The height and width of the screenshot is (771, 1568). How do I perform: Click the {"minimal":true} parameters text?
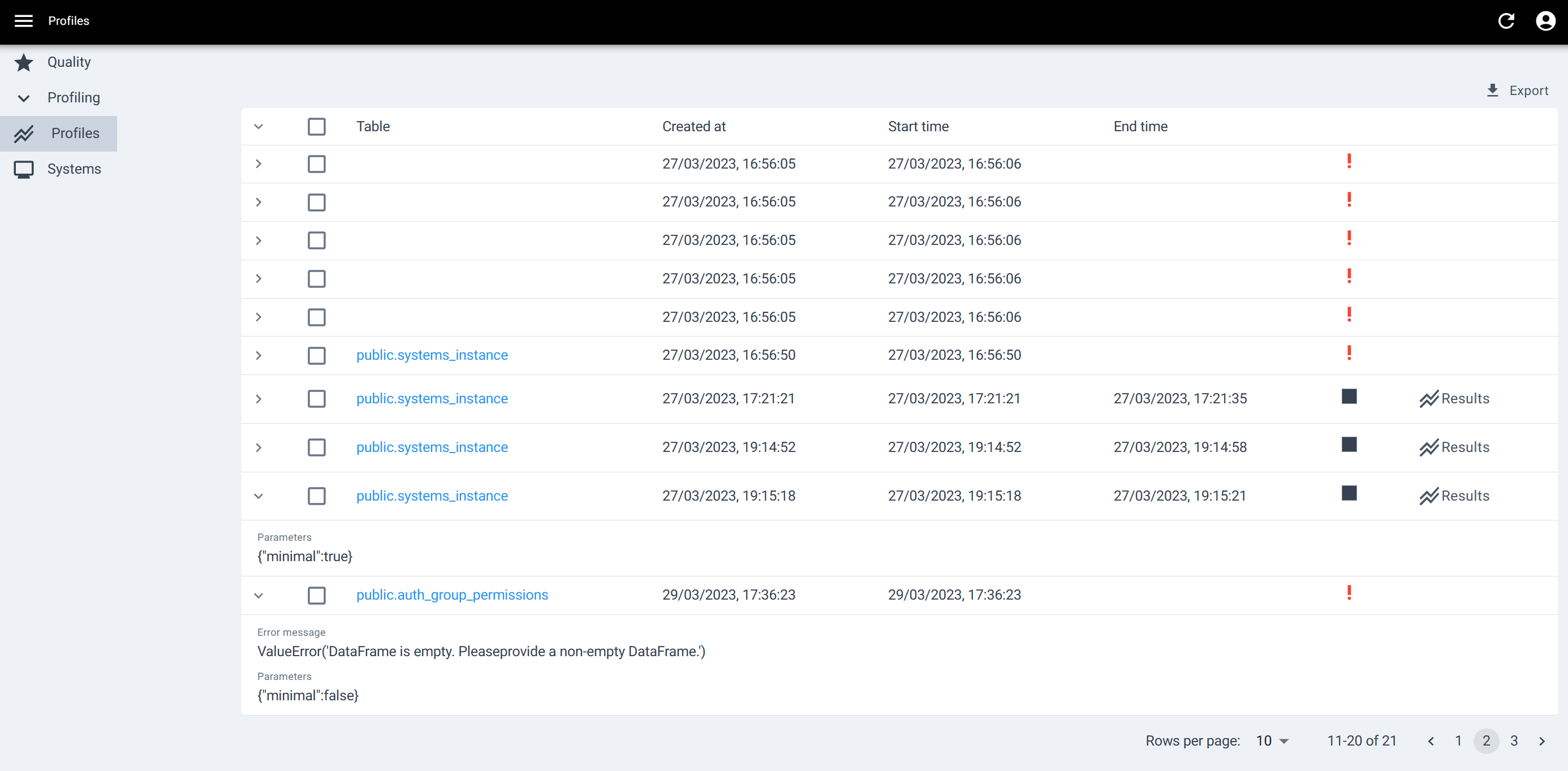pos(305,557)
